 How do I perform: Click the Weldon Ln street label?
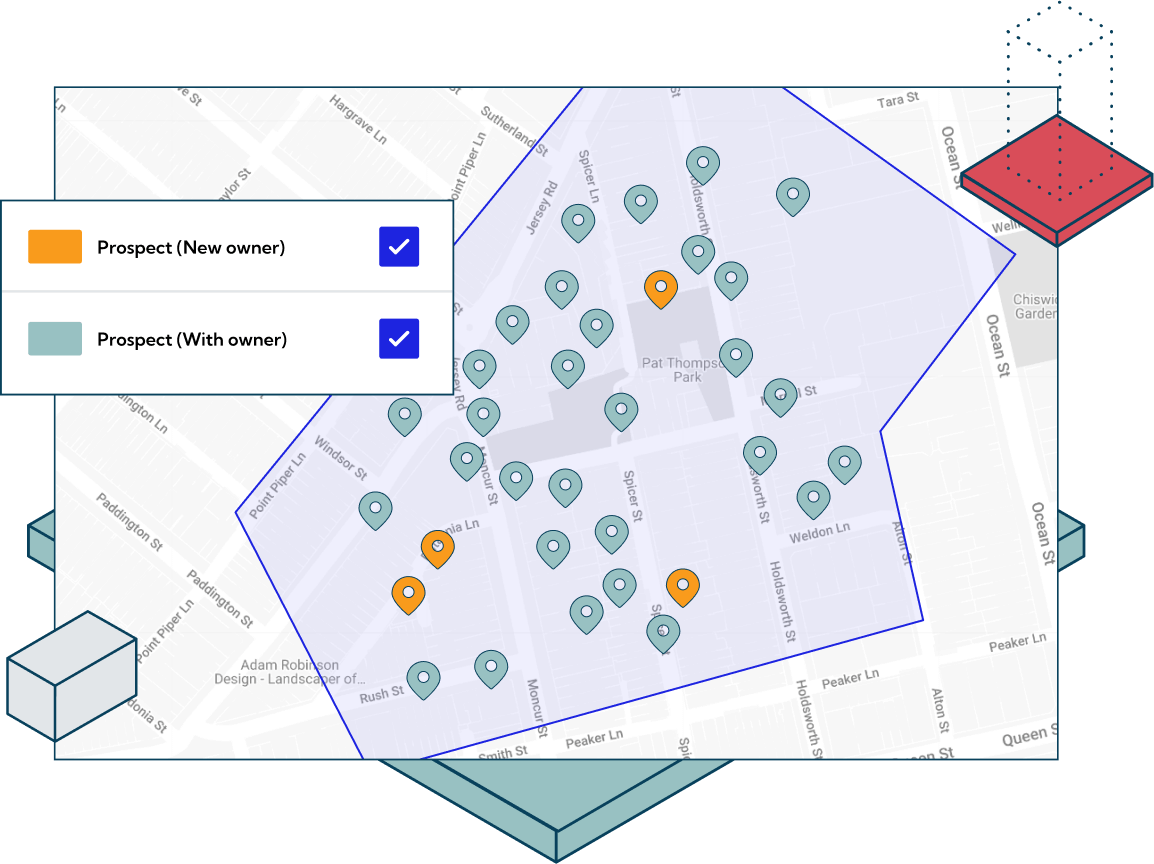point(820,532)
